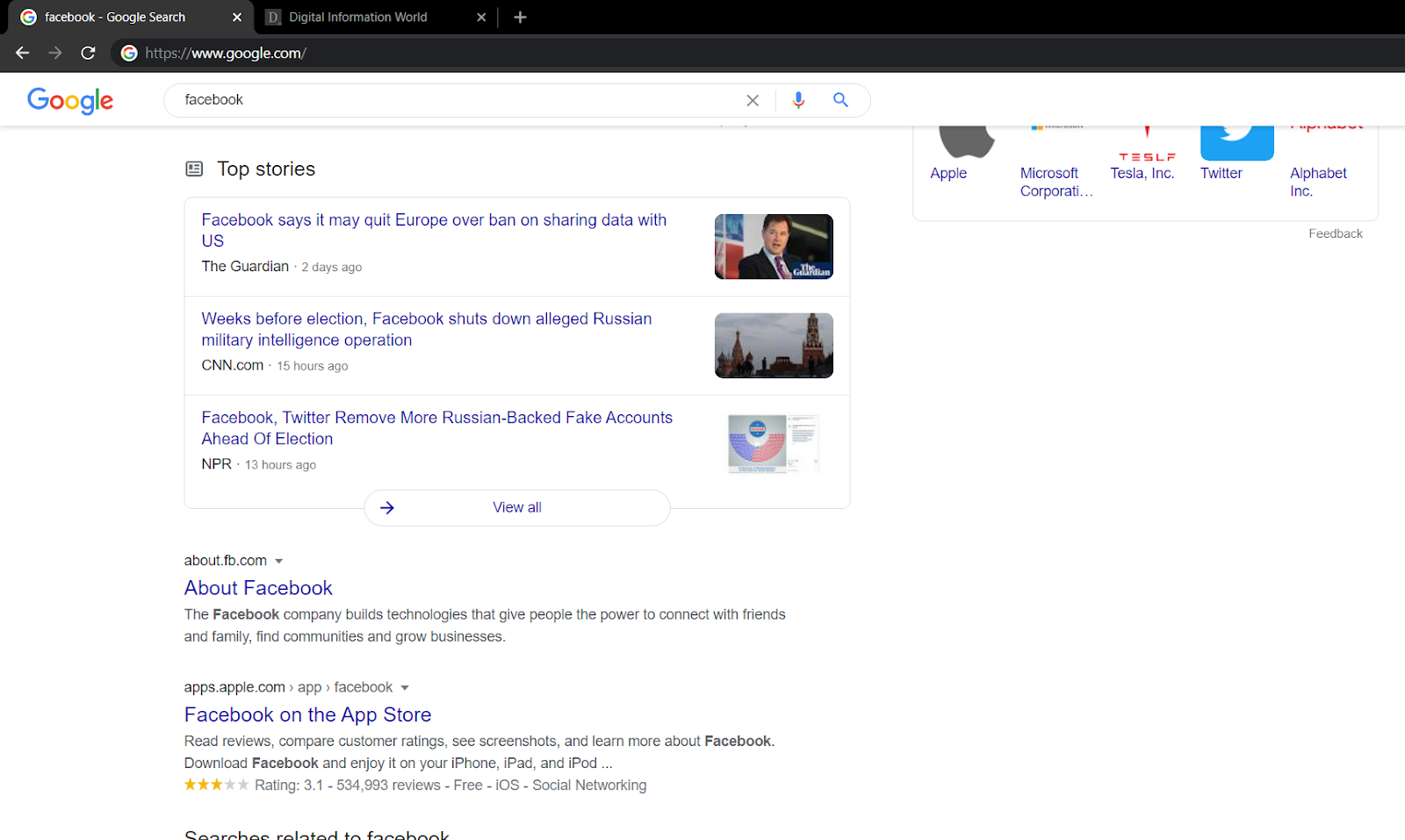
Task: Click the Feedback link
Action: click(1336, 233)
